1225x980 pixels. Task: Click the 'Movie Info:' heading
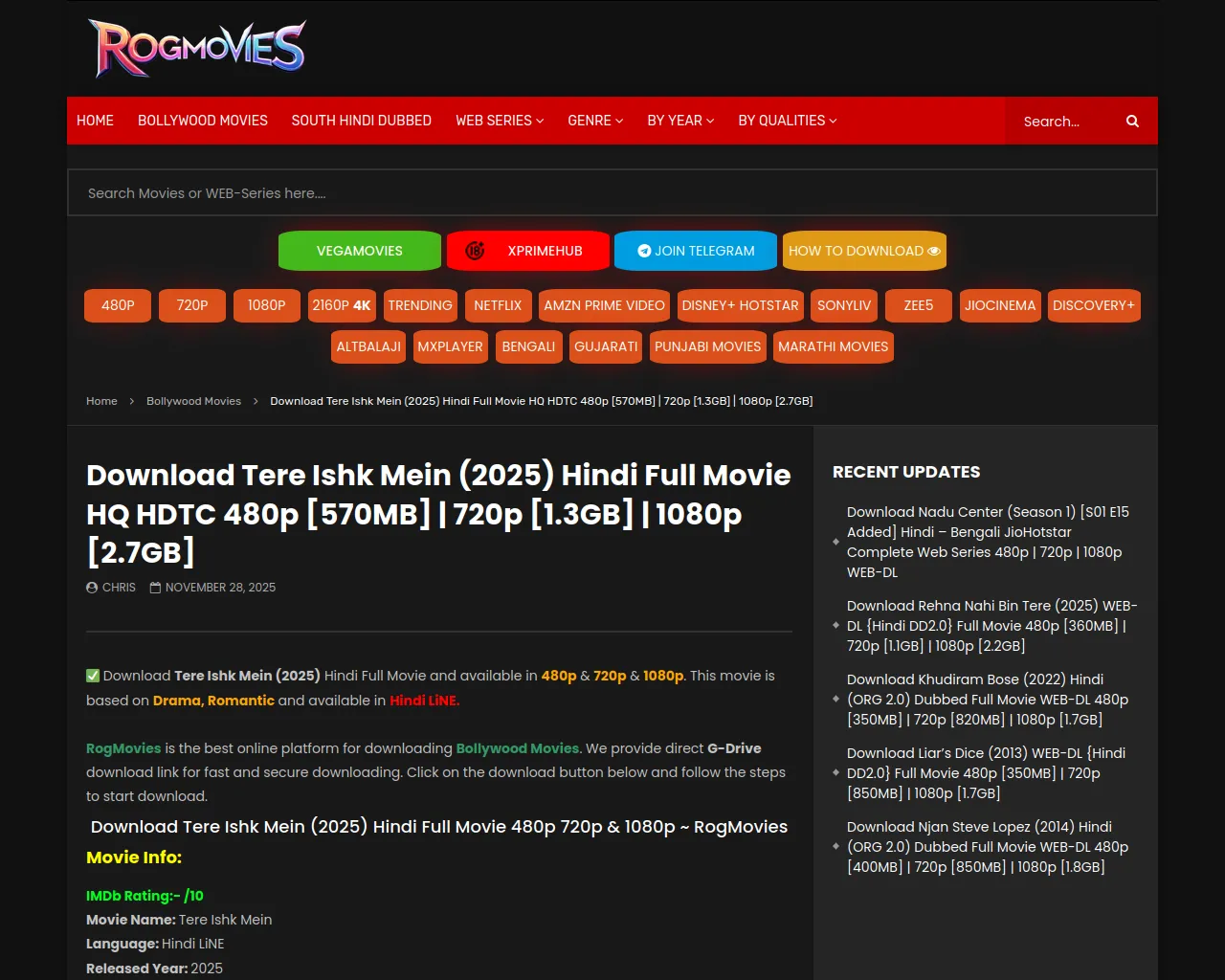pyautogui.click(x=134, y=857)
